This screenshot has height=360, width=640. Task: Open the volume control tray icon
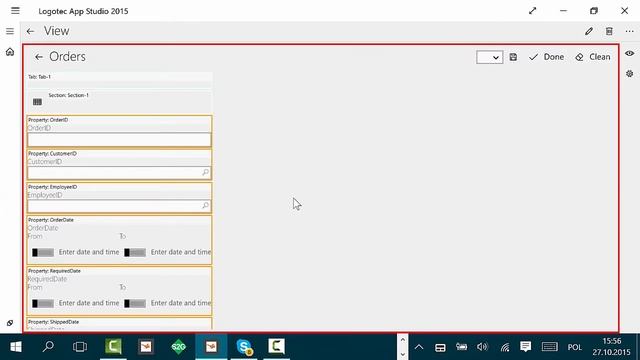(x=482, y=347)
